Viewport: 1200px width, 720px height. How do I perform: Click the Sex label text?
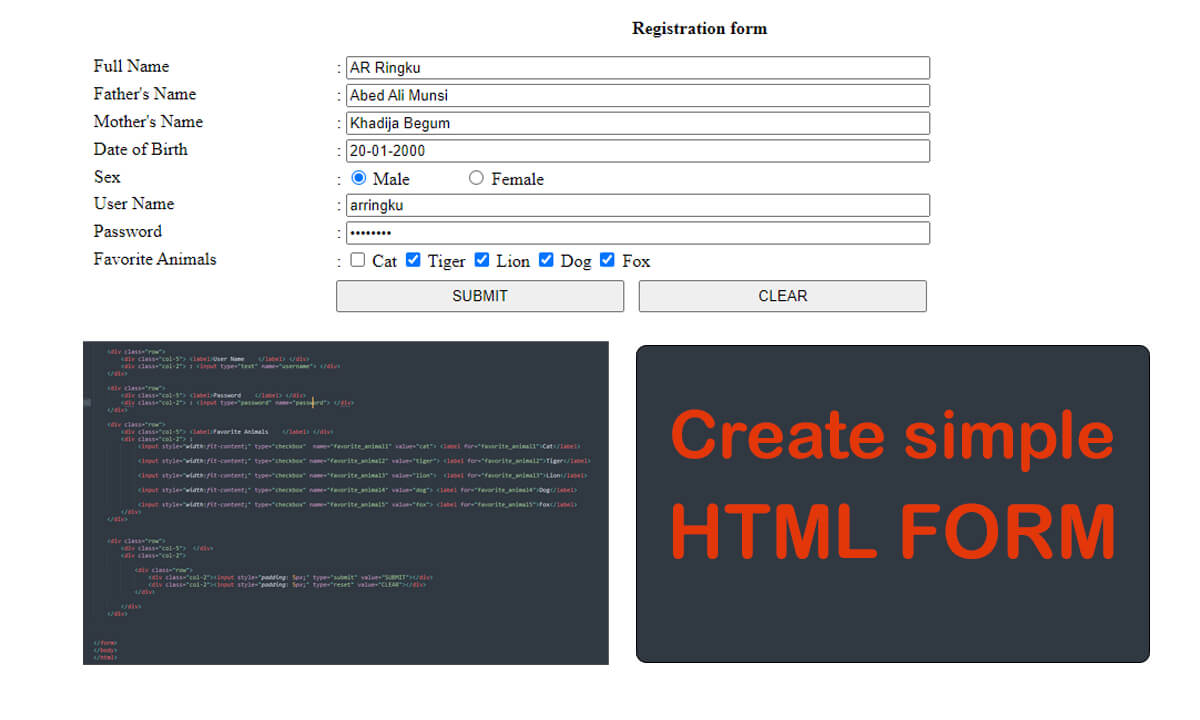pos(107,177)
